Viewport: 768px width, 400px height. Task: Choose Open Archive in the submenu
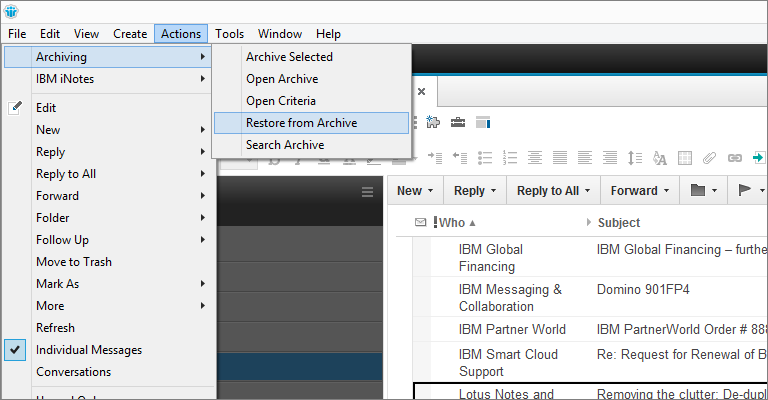[x=311, y=79]
